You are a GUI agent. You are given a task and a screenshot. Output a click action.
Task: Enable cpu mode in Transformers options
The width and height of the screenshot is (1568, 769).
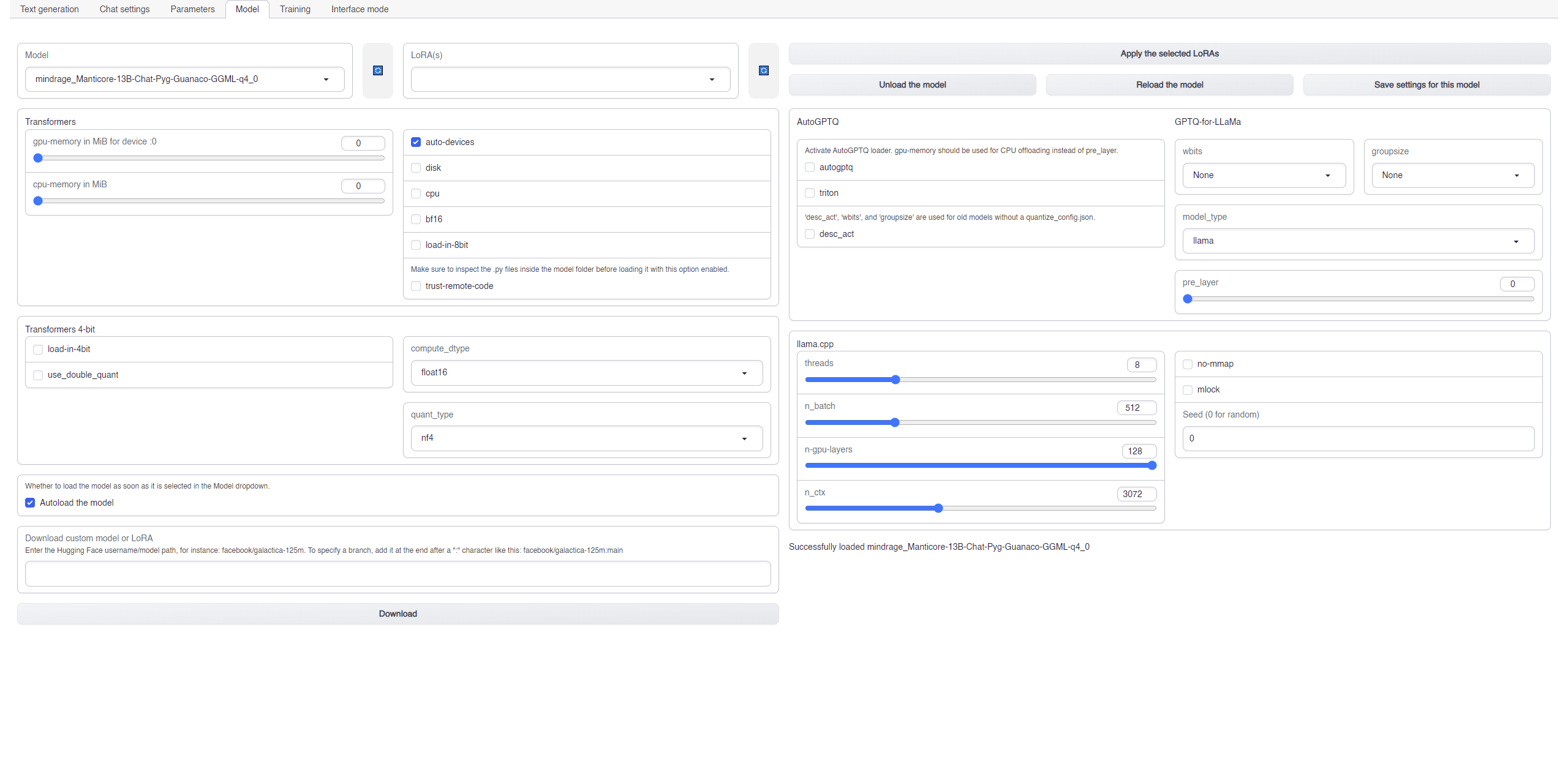[x=416, y=193]
